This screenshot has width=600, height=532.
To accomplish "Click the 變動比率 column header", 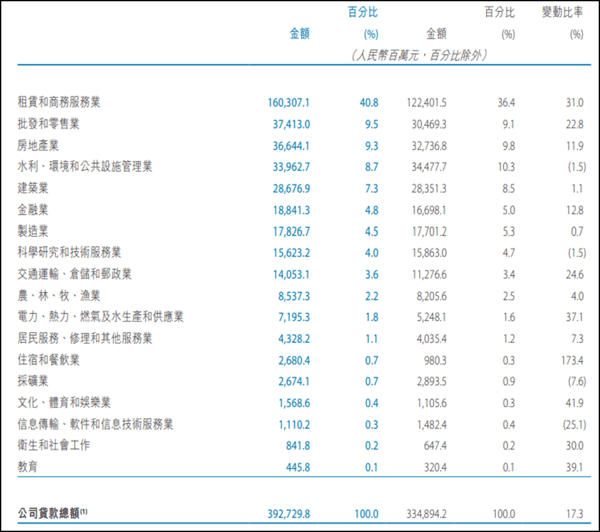I will [x=560, y=13].
